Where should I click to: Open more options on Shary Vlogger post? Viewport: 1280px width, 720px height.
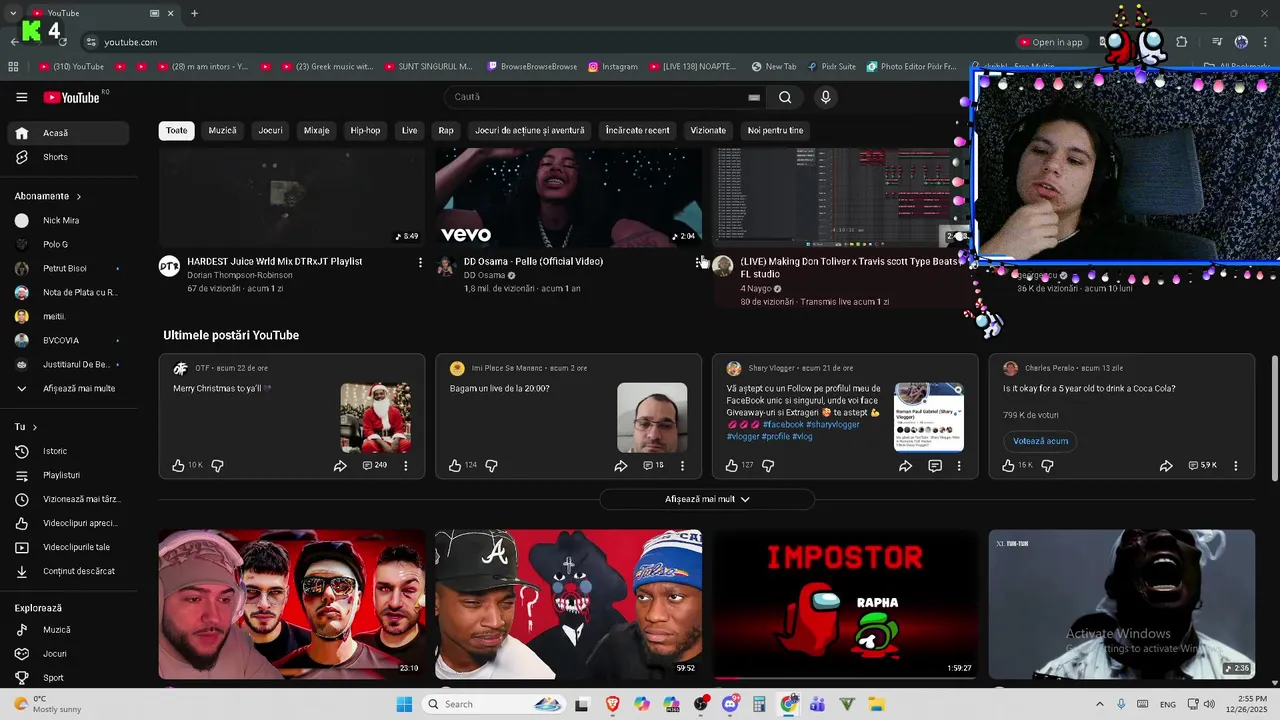(959, 465)
